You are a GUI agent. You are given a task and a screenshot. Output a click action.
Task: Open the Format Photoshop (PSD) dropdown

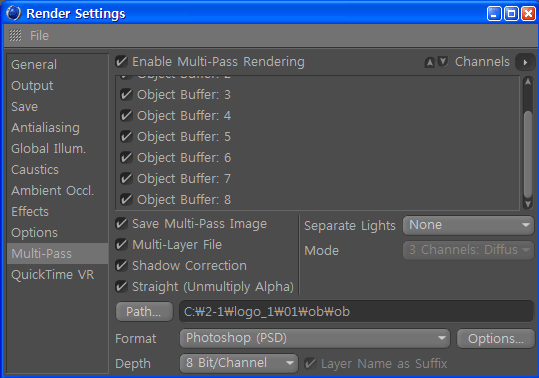[315, 338]
